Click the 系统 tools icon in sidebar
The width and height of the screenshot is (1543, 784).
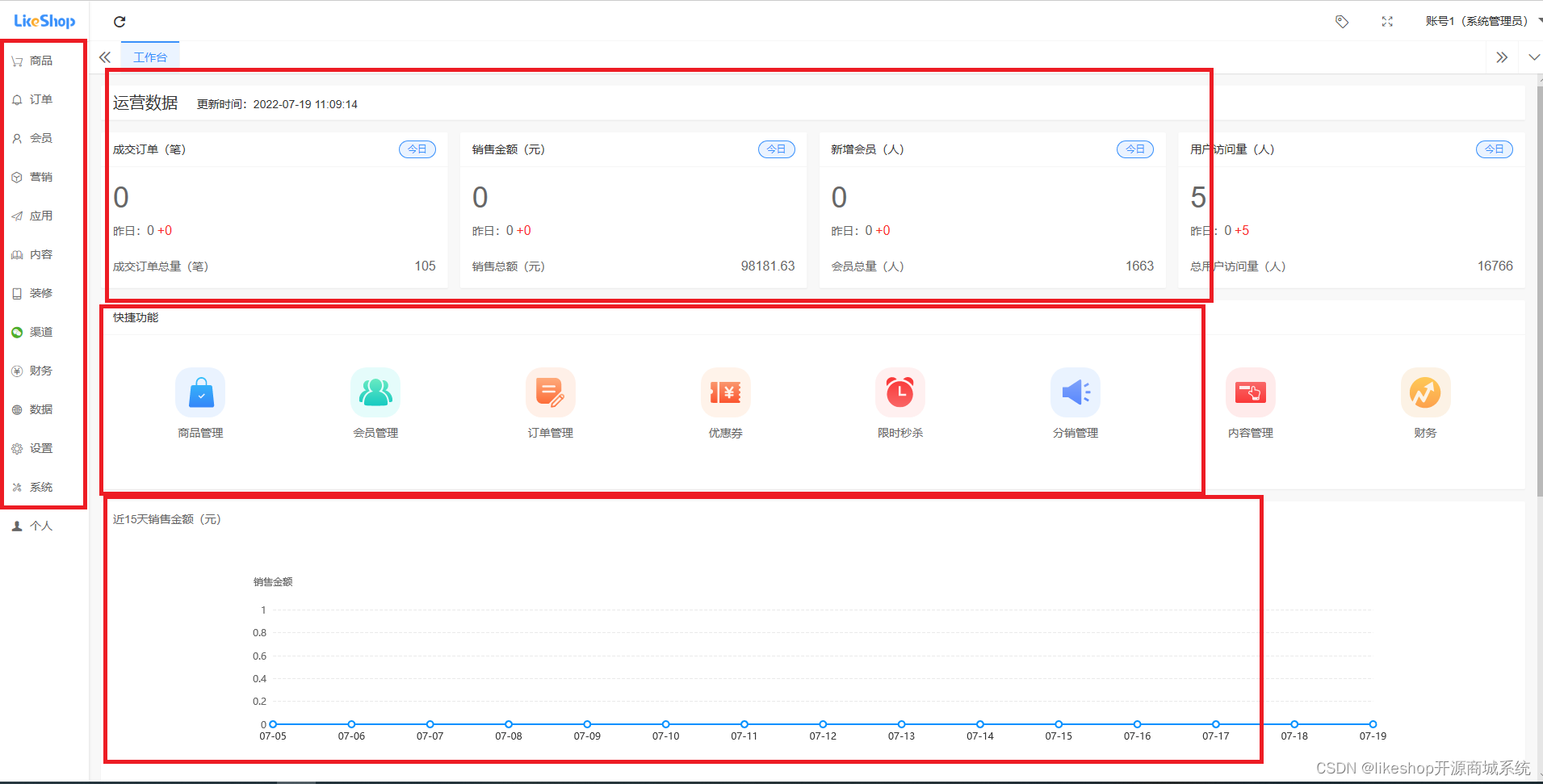point(17,488)
